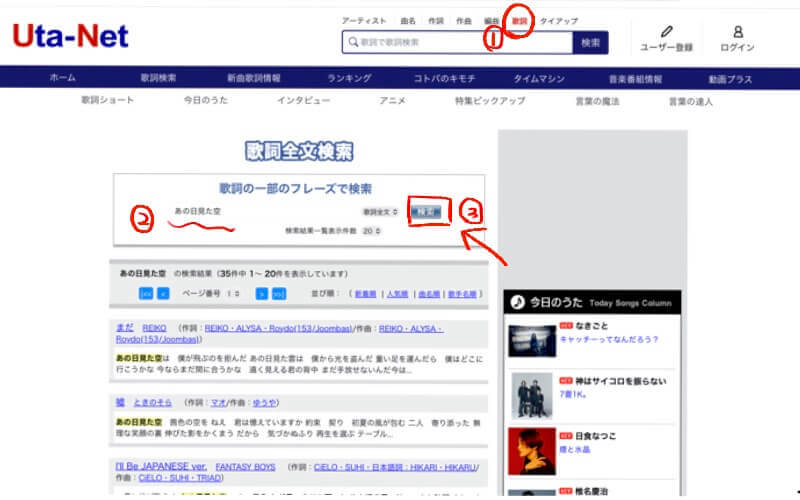Open the なきごと thumbnail in 今日のうた

pyautogui.click(x=532, y=341)
